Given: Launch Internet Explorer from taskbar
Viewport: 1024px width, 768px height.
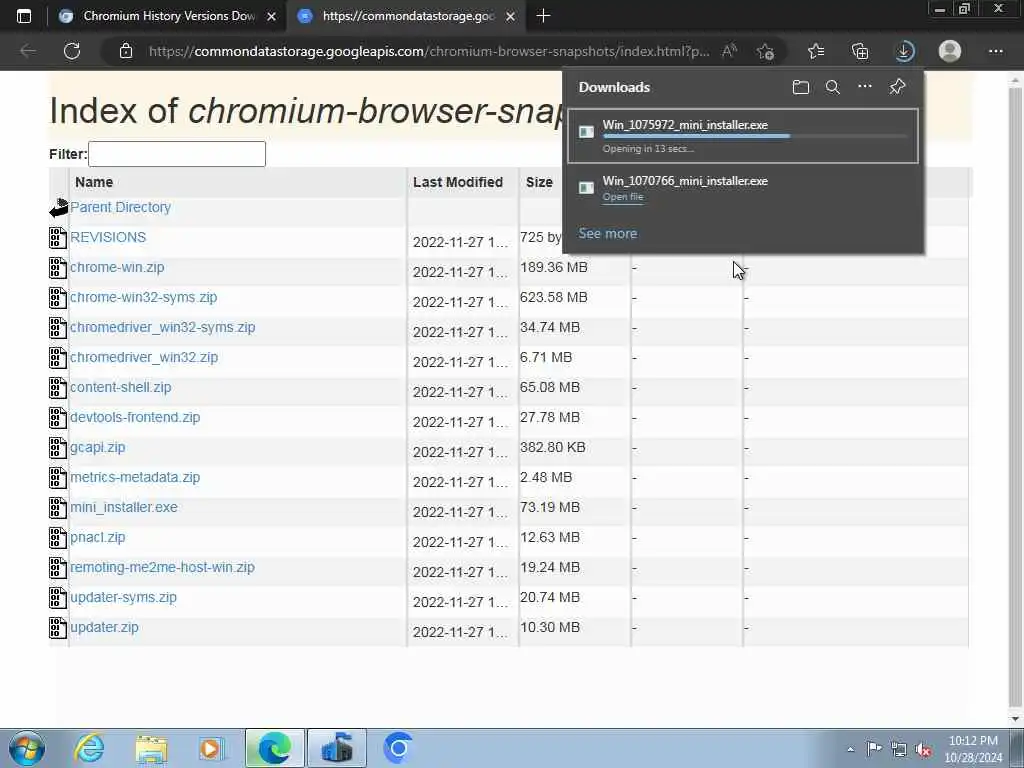Looking at the screenshot, I should pos(89,748).
